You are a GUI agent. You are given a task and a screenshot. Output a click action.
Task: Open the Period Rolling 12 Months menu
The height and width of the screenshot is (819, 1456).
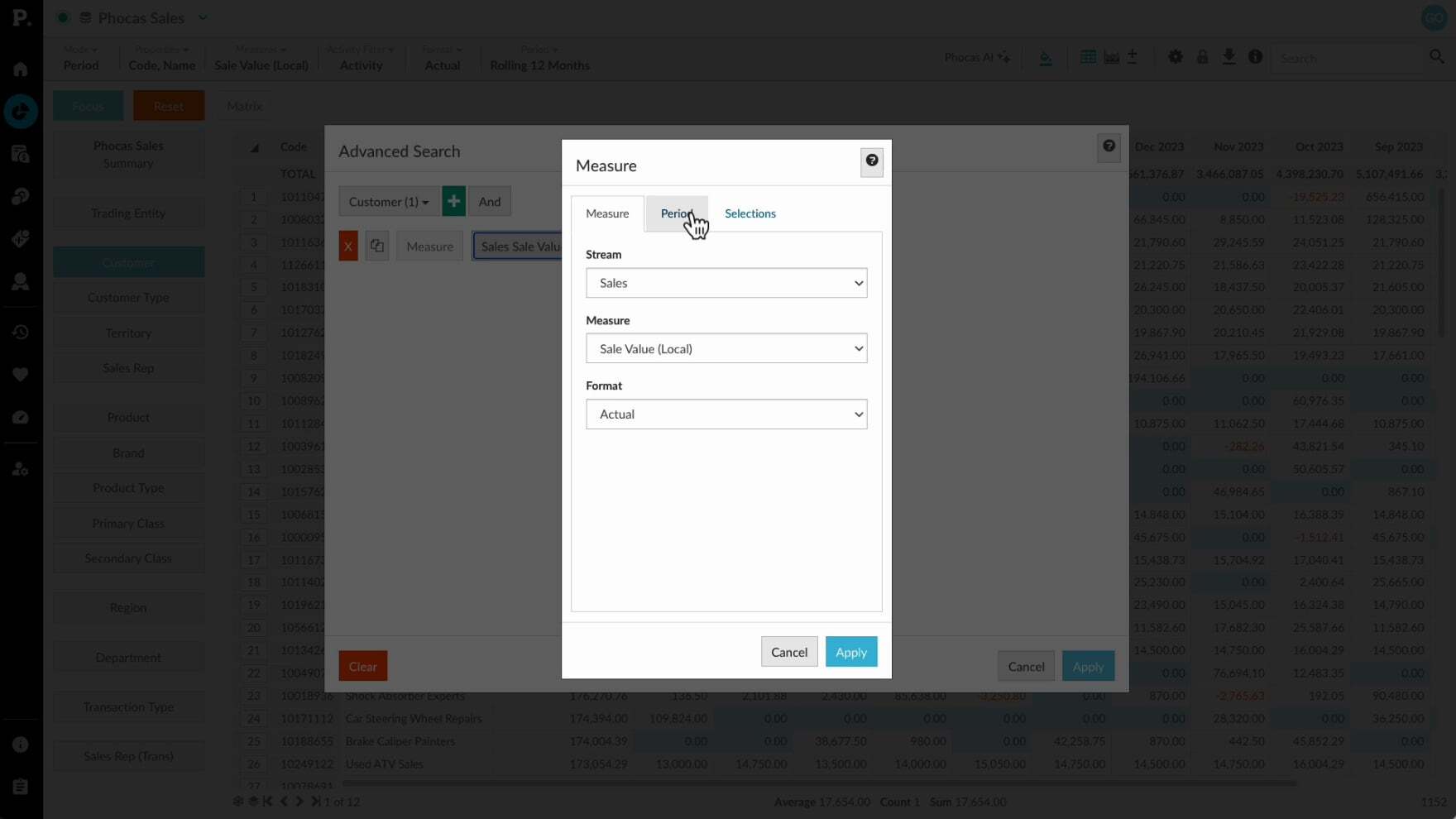(x=539, y=58)
